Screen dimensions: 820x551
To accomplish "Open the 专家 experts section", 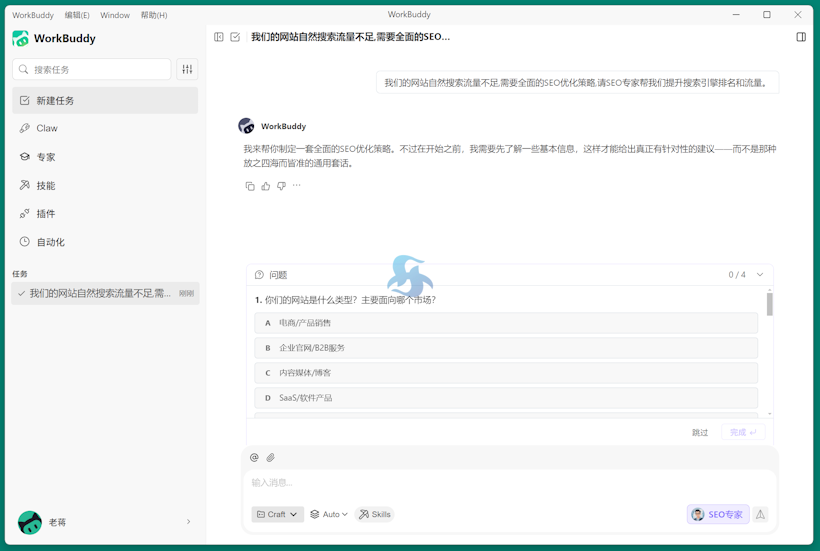I will 105,157.
